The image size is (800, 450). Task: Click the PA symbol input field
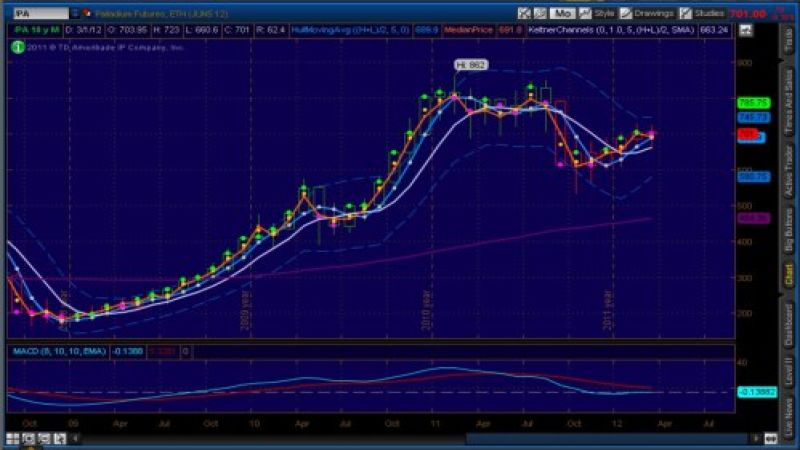click(x=40, y=13)
